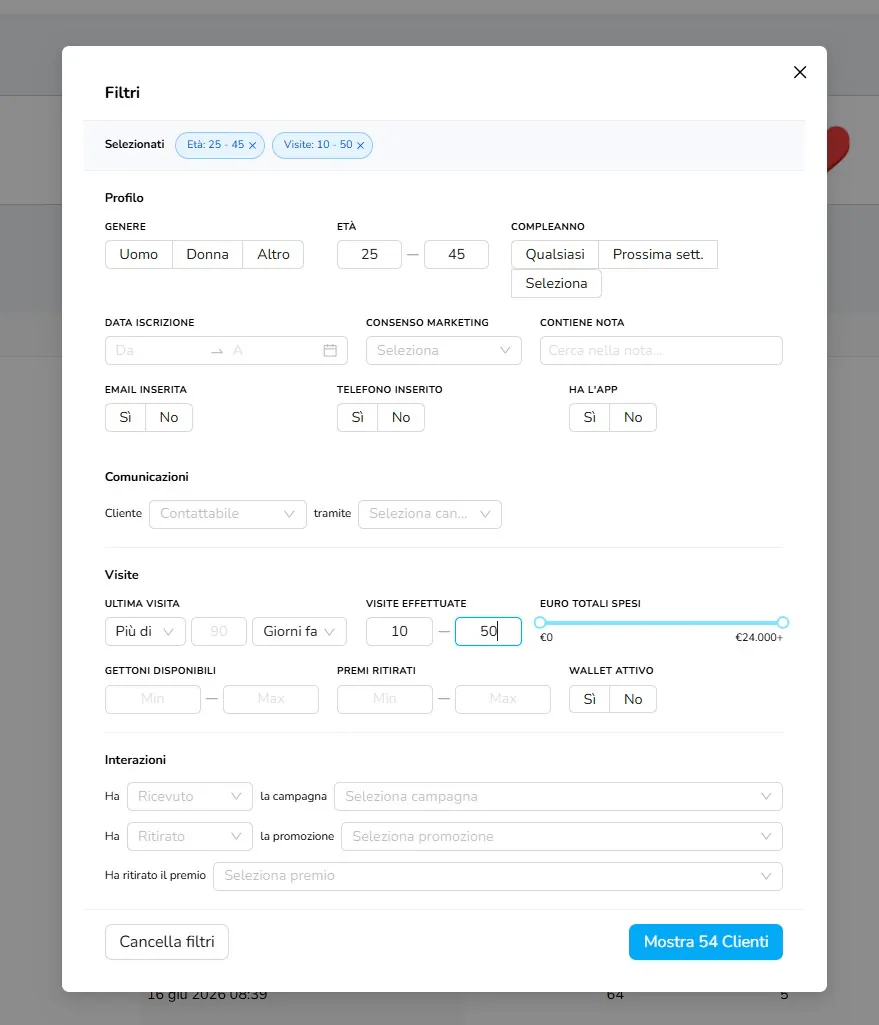Set Ha l'App to Sì

click(x=589, y=418)
